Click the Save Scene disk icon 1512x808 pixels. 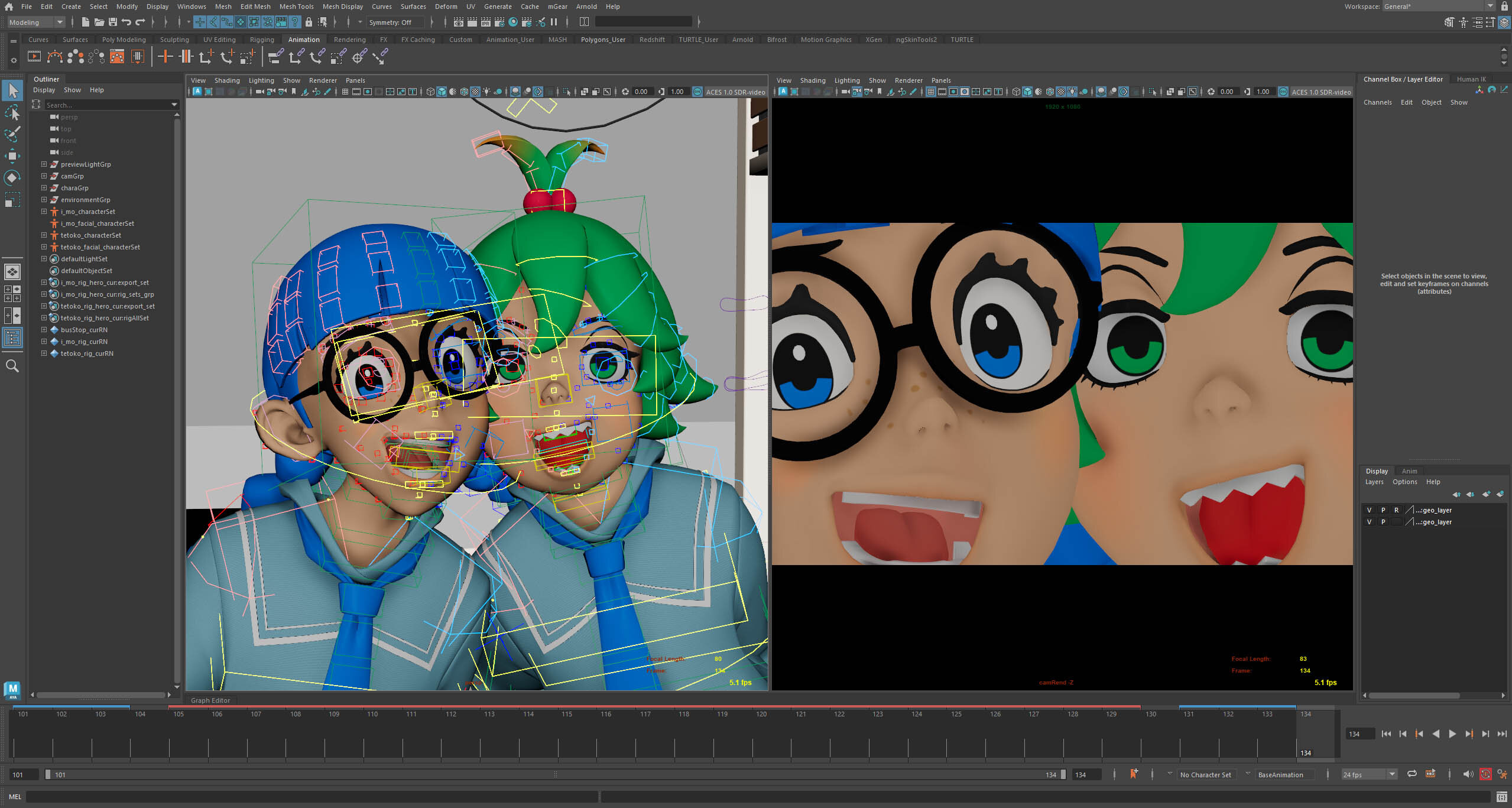pos(112,22)
